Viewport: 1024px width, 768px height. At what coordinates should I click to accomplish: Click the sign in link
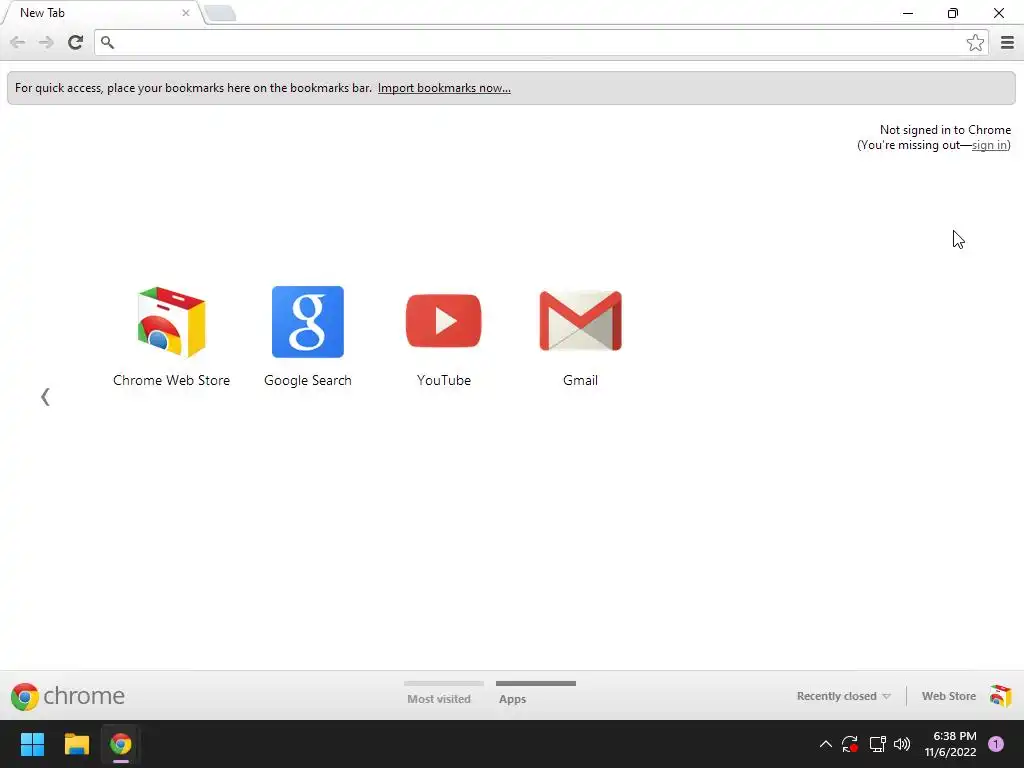[x=989, y=145]
